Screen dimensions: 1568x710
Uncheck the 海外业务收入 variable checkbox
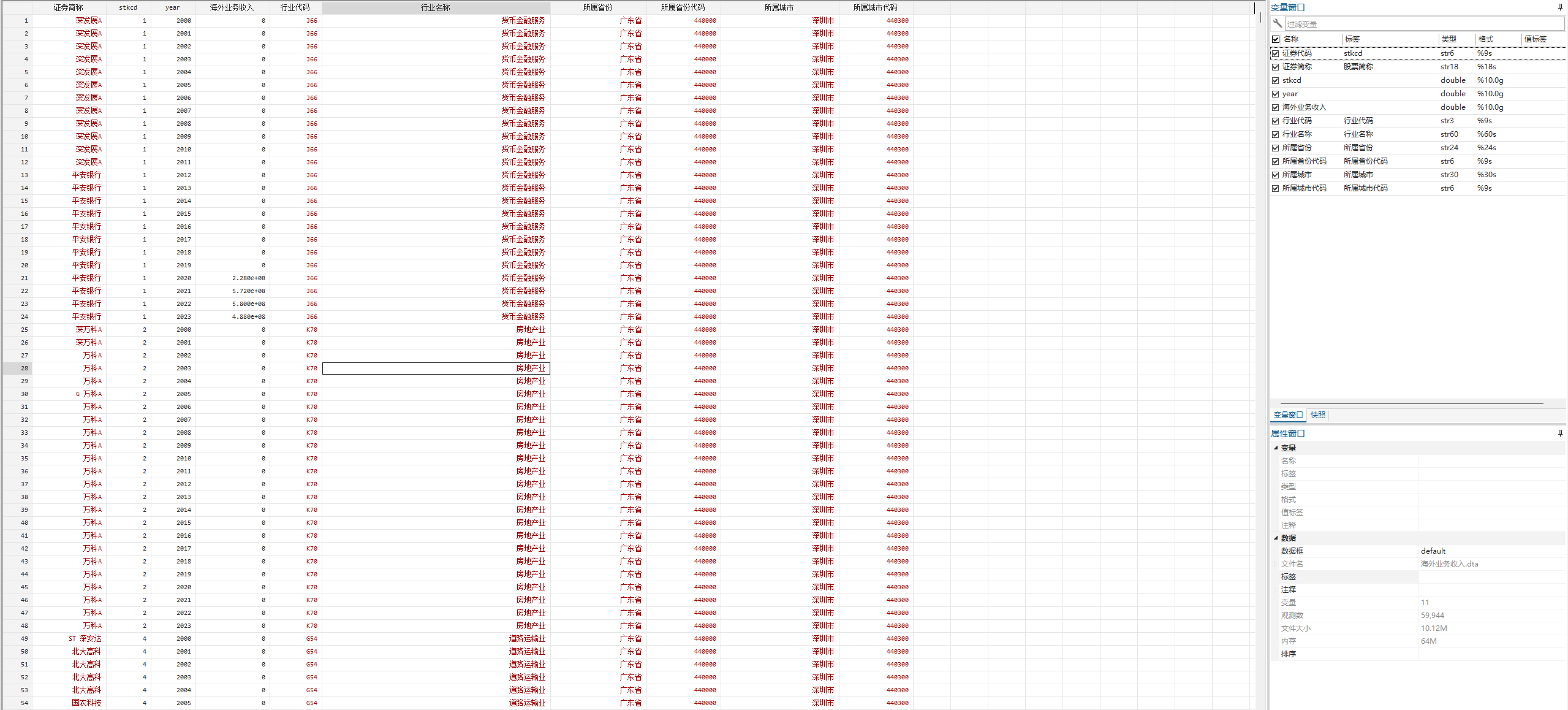click(1276, 107)
